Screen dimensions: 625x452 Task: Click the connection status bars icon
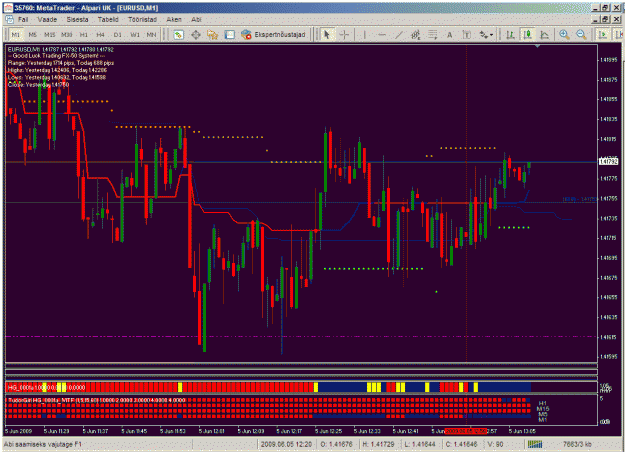[x=535, y=444]
